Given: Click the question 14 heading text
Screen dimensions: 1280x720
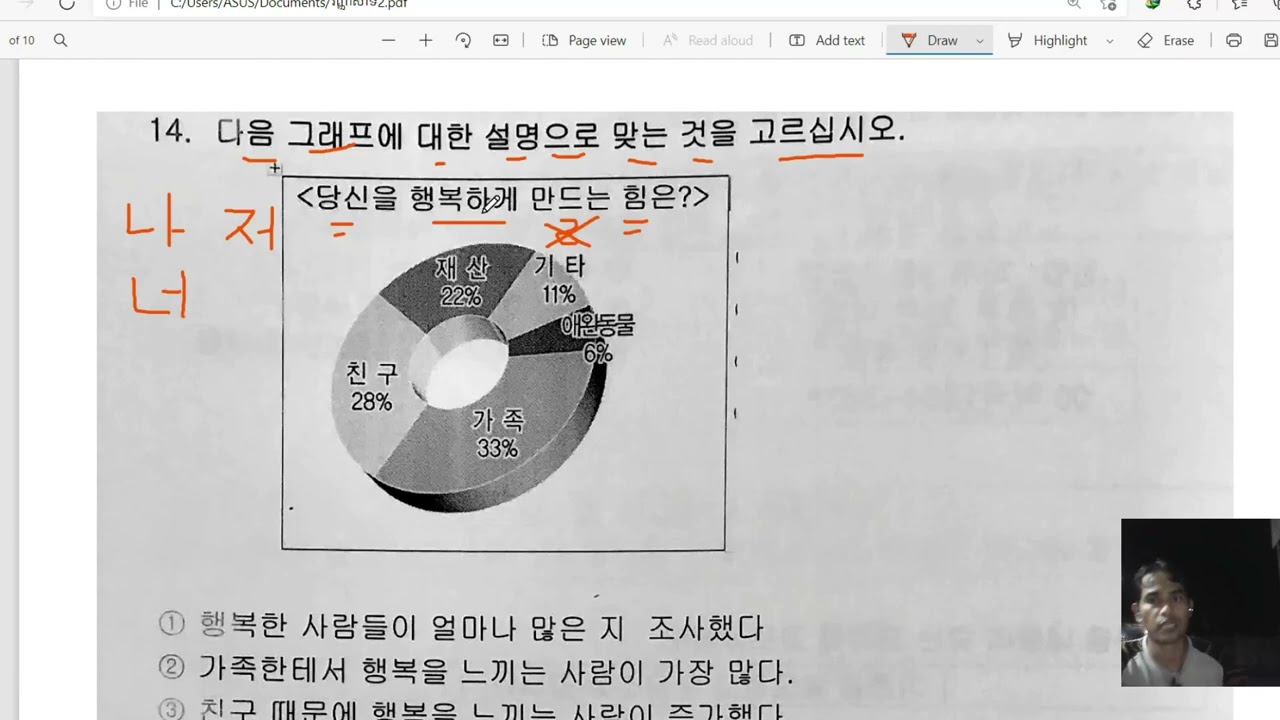Looking at the screenshot, I should coord(526,132).
